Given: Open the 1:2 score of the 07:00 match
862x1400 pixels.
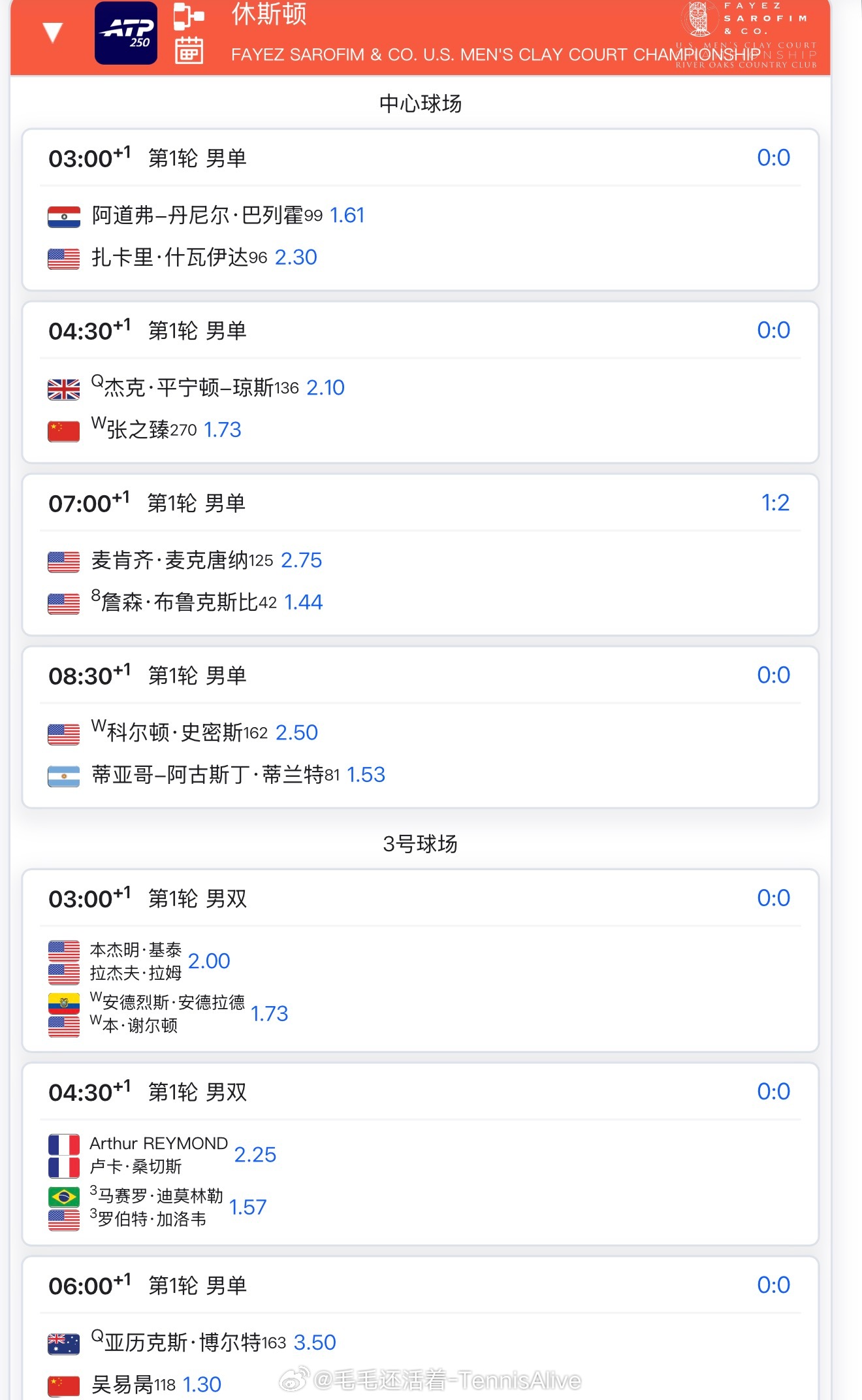Looking at the screenshot, I should click(775, 502).
